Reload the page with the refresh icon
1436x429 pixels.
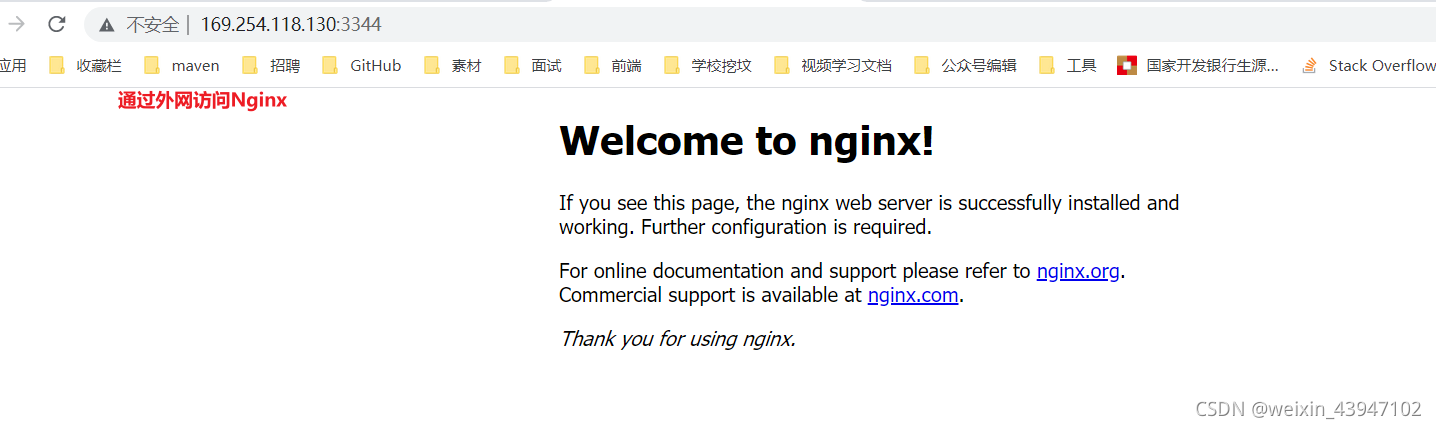coord(57,24)
